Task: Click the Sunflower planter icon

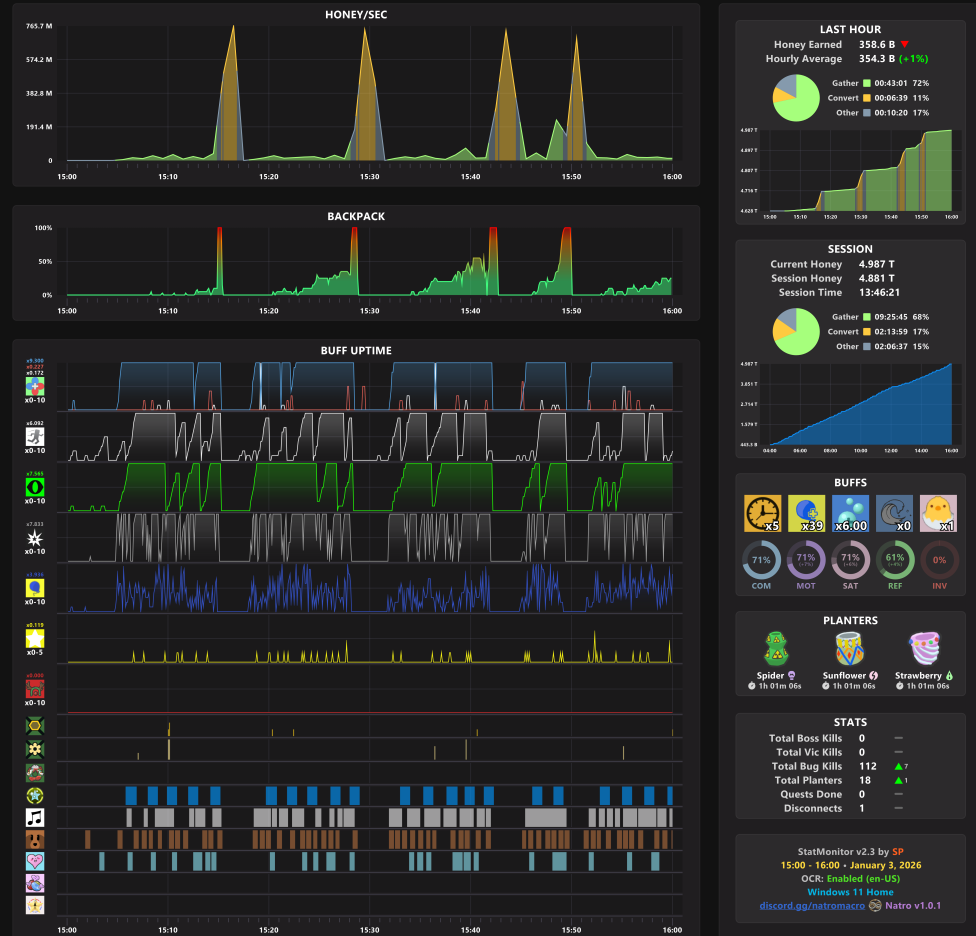Action: [x=850, y=649]
